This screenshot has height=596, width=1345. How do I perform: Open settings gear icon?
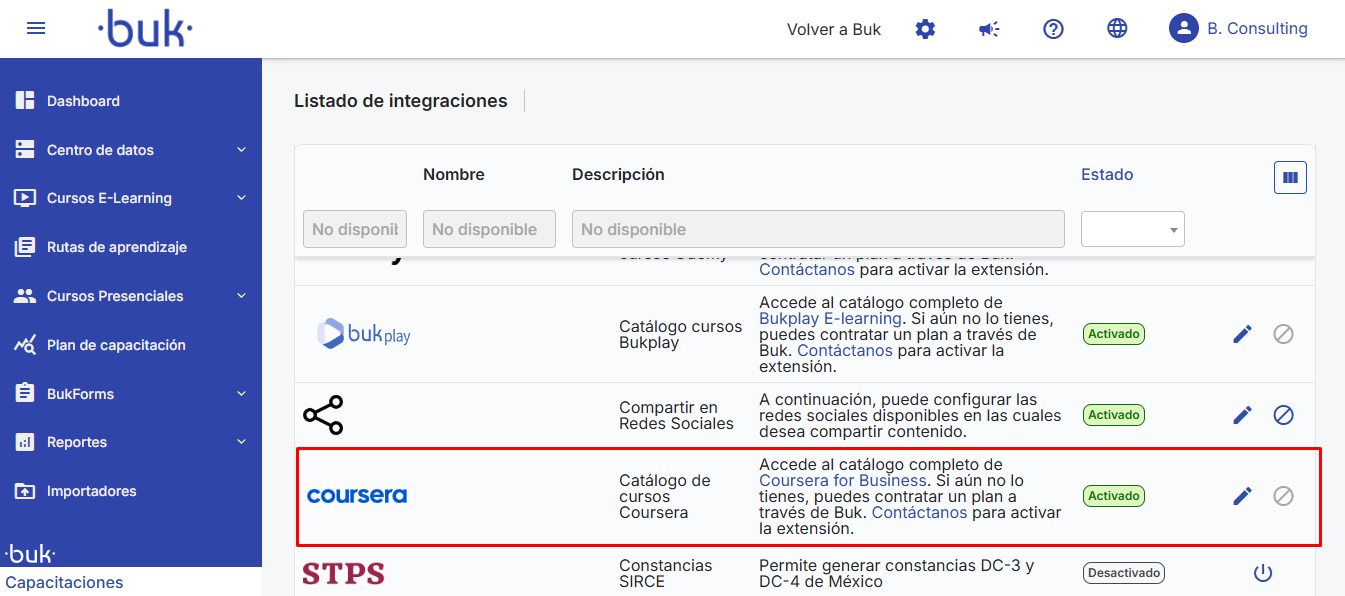coord(925,29)
